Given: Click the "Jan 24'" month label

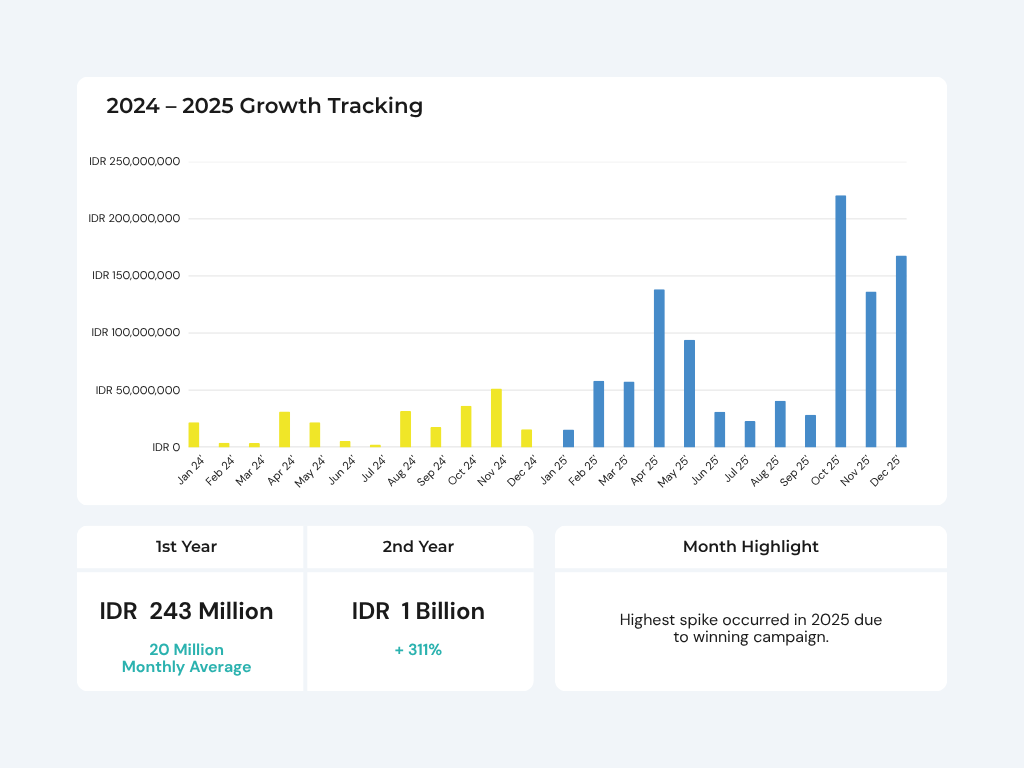Looking at the screenshot, I should tap(191, 470).
